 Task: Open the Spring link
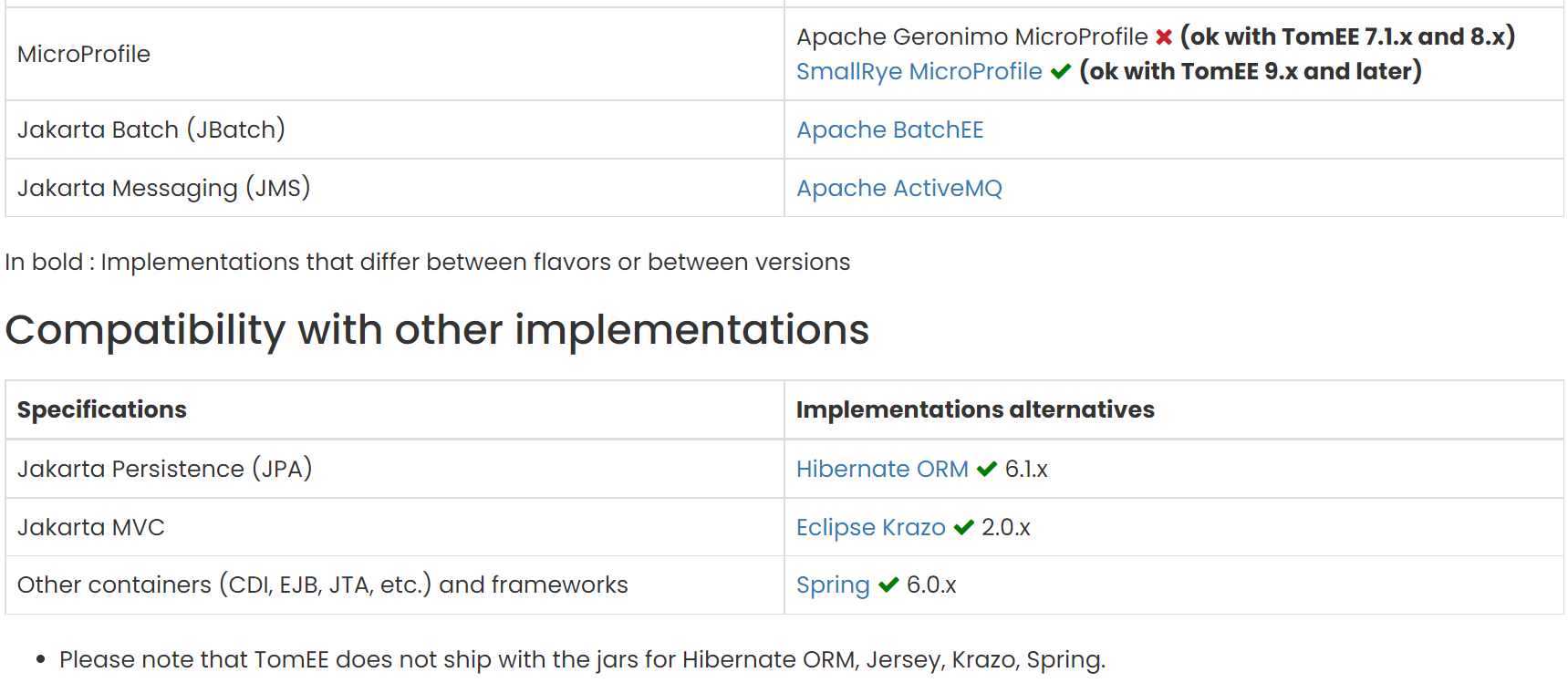832,585
